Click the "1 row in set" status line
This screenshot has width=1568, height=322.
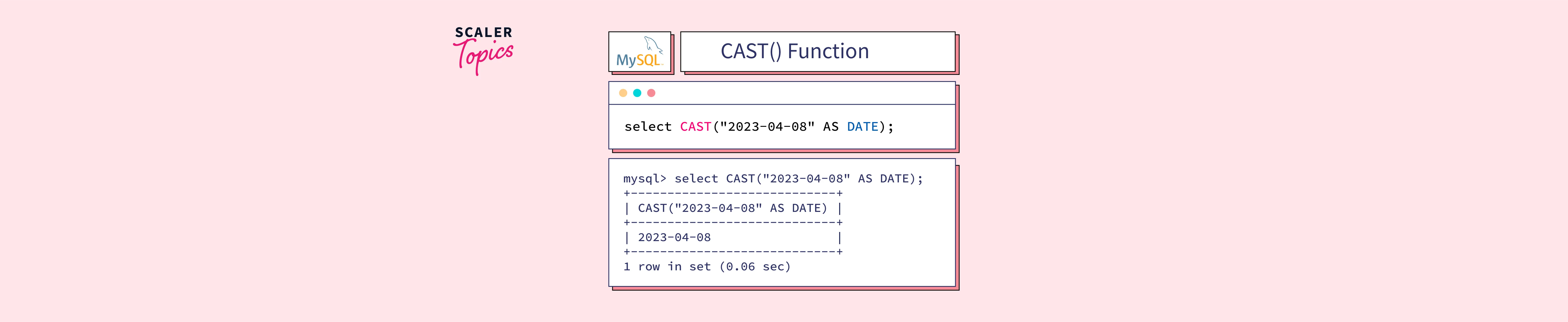pos(707,267)
